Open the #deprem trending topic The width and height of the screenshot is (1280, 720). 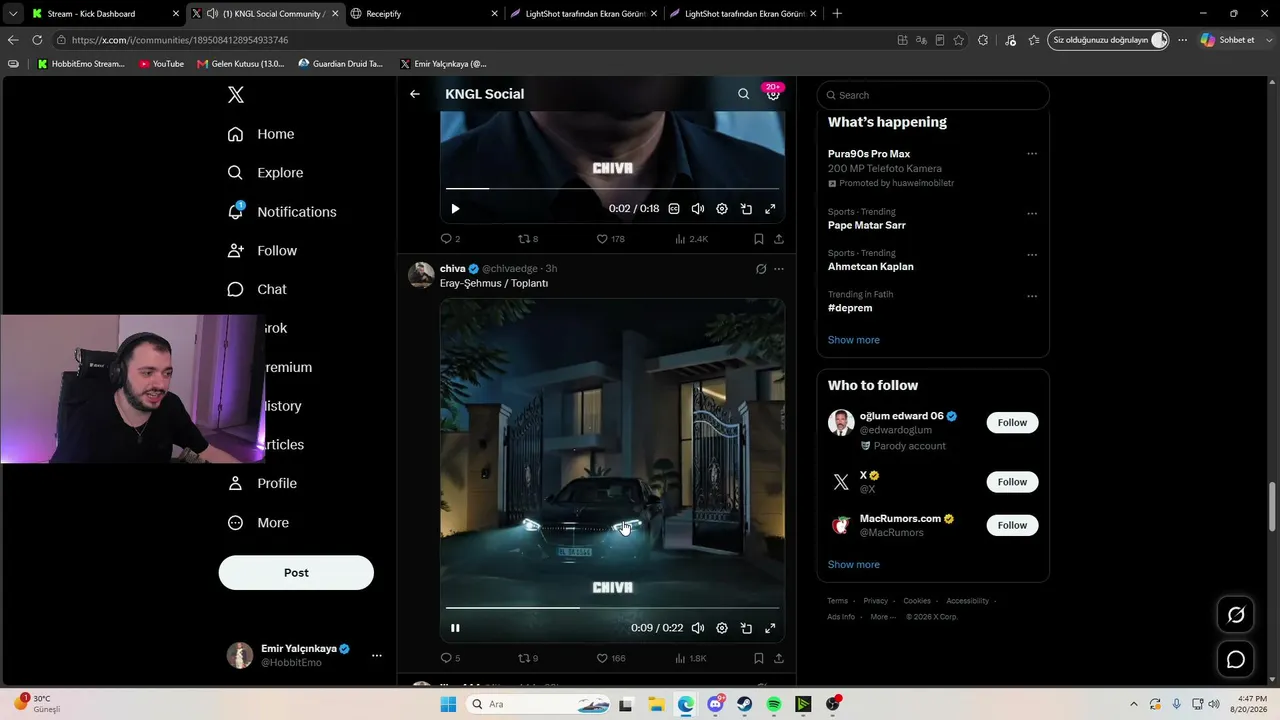(x=849, y=308)
